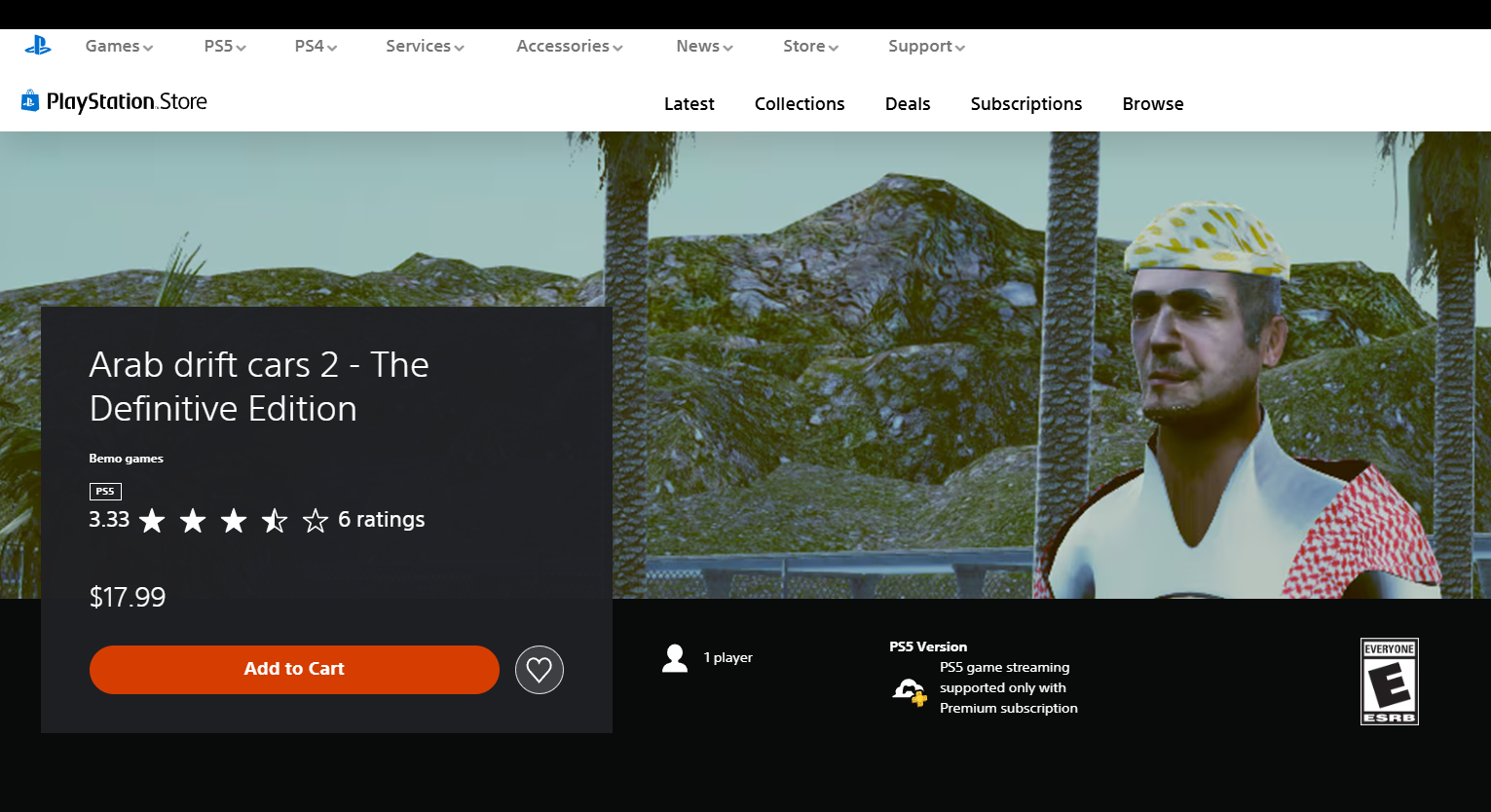Viewport: 1491px width, 812px height.
Task: Open the Collections store tab
Action: pos(800,104)
